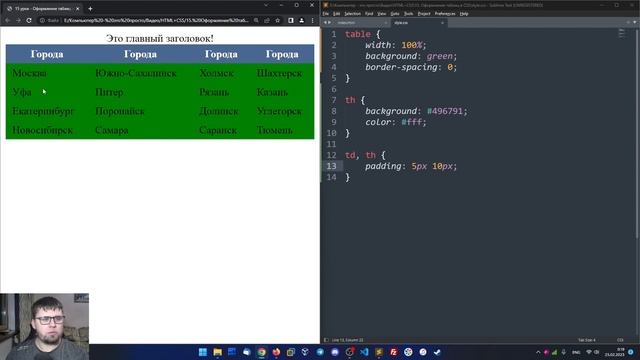640x360 pixels.
Task: Click the page heading 'Это главный заголовок!'
Action: tap(160, 38)
